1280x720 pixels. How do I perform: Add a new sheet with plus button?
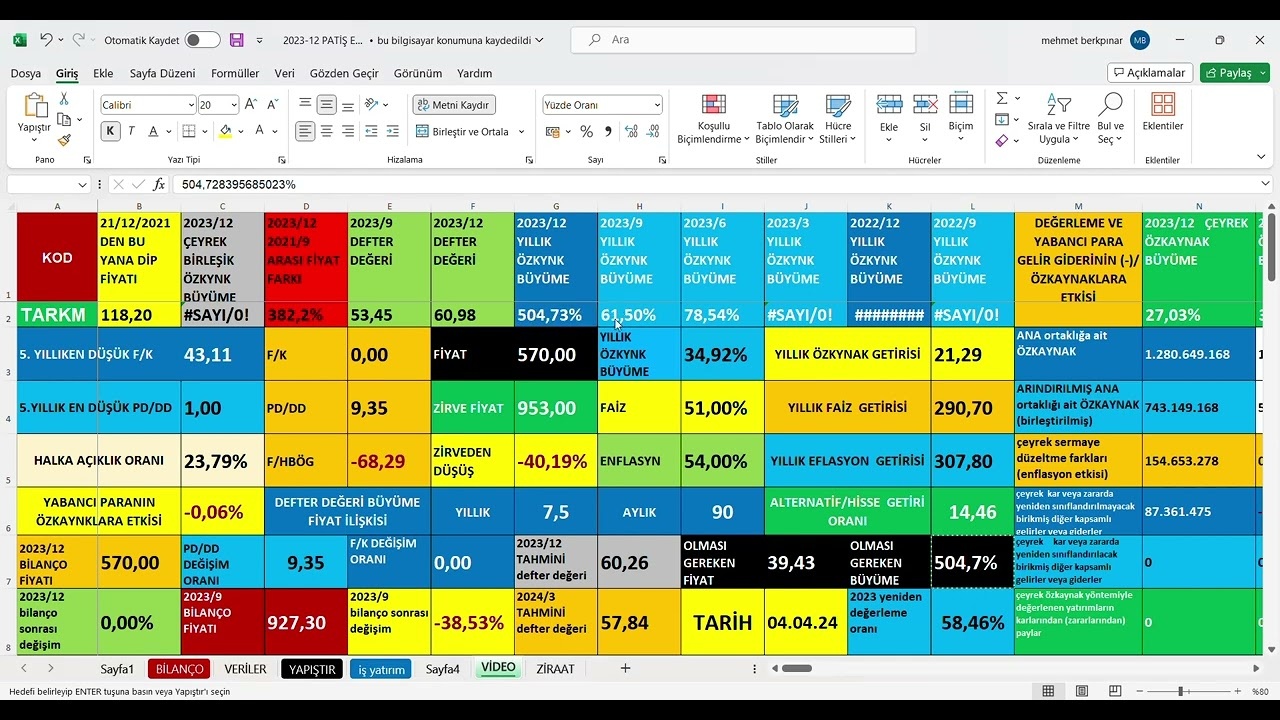[625, 668]
